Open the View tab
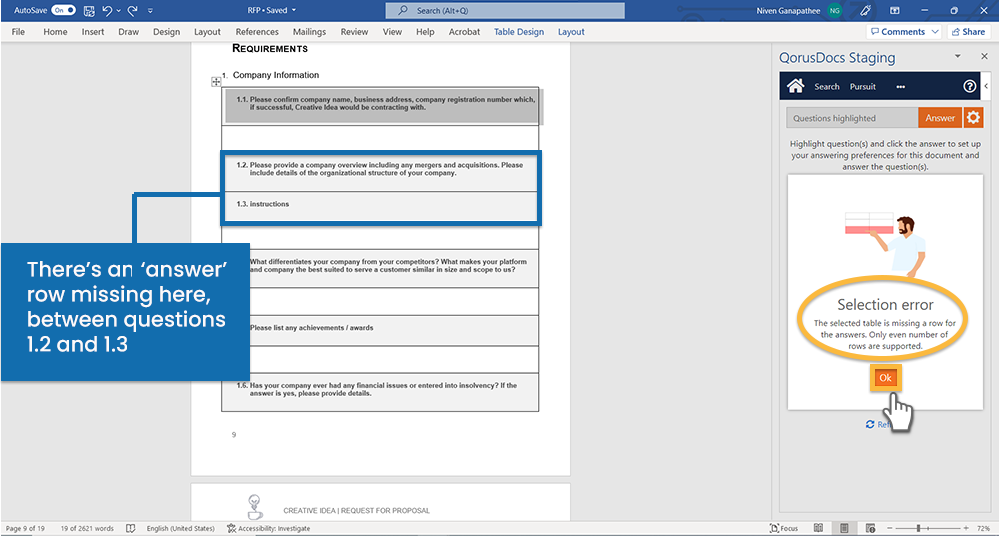The width and height of the screenshot is (1001, 536). click(x=392, y=32)
